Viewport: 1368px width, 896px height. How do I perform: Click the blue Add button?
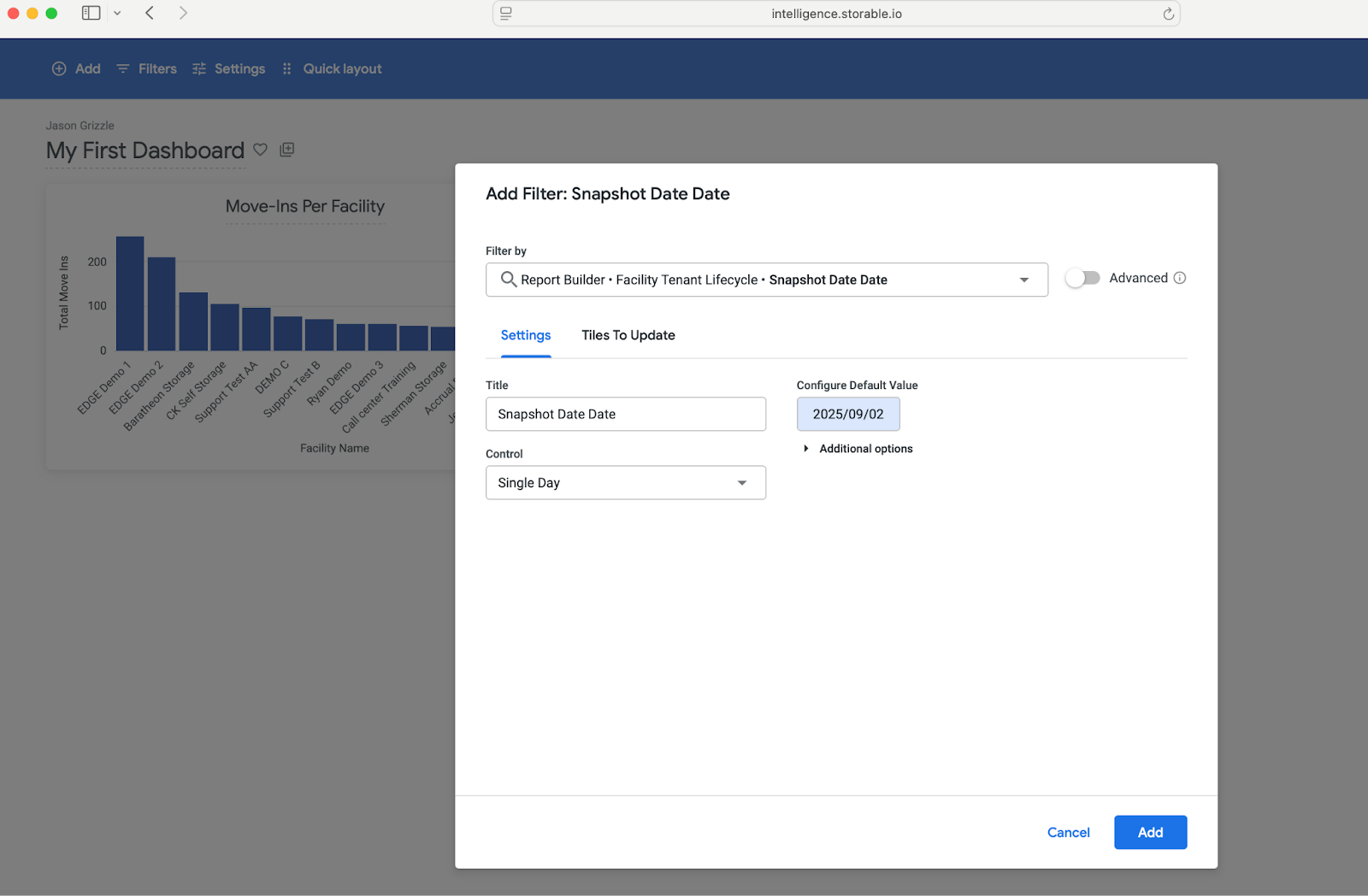tap(1150, 832)
